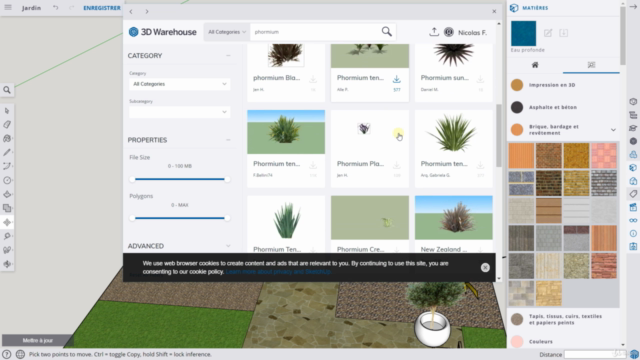
Task: Select the Eraser tool
Action: 7,124
